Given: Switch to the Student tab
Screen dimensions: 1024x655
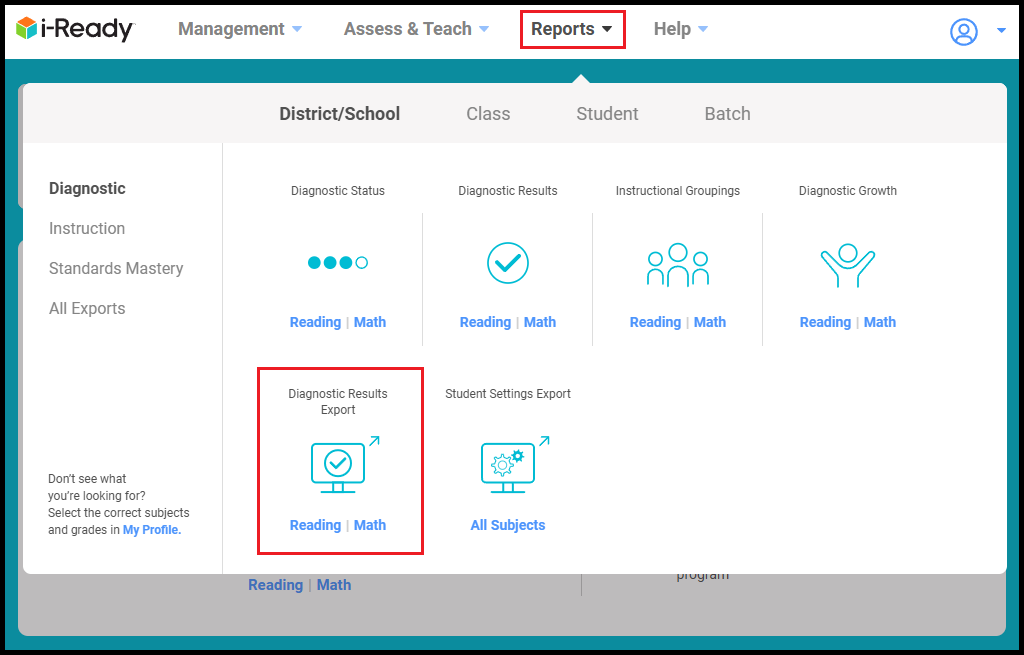Looking at the screenshot, I should coord(607,114).
